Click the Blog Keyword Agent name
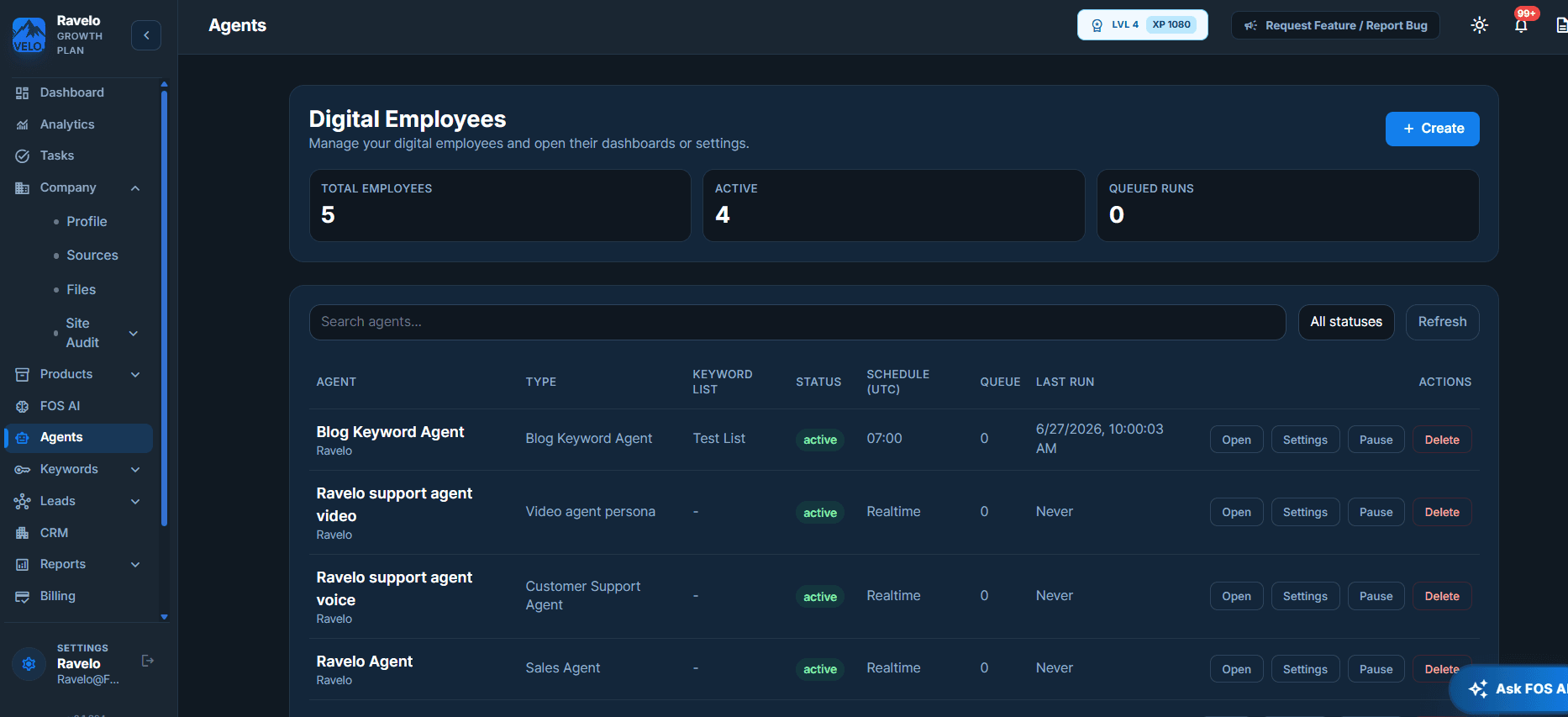 390,432
